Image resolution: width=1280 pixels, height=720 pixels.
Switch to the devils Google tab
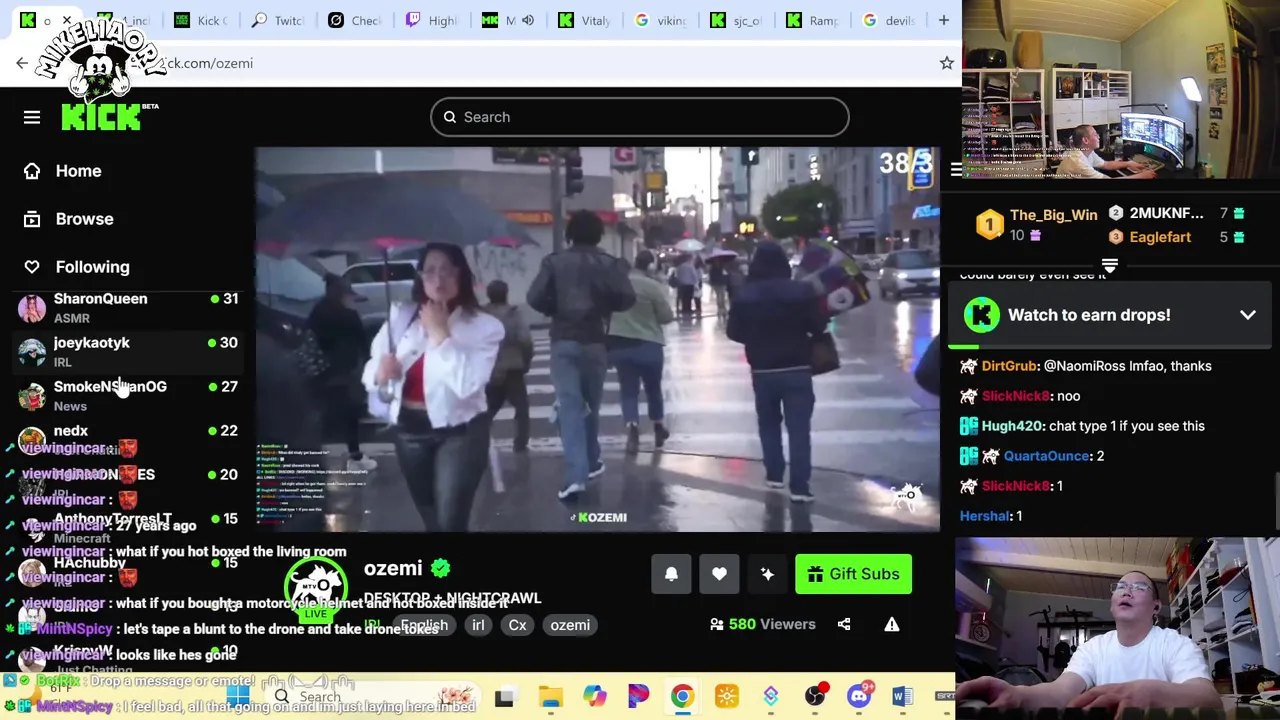(889, 20)
